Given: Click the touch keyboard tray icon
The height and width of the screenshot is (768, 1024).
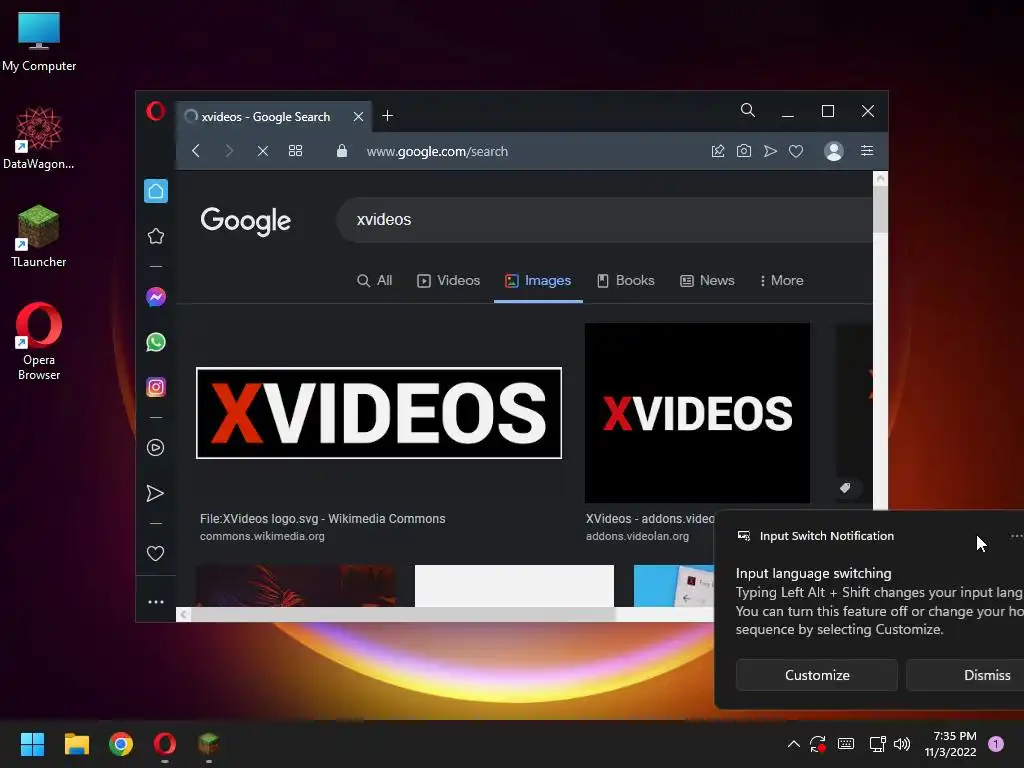Looking at the screenshot, I should (x=846, y=744).
